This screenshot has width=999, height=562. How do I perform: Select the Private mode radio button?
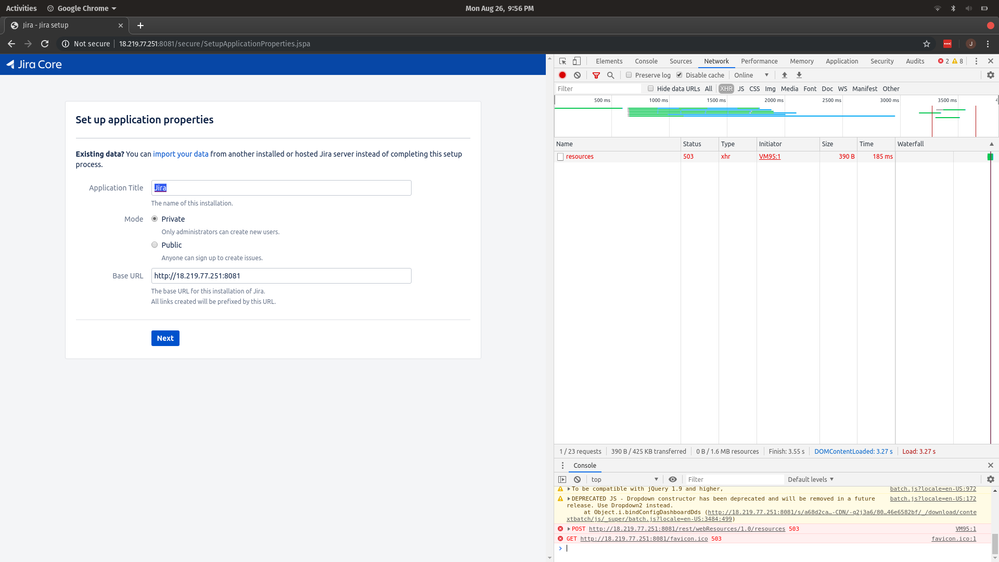tap(154, 219)
